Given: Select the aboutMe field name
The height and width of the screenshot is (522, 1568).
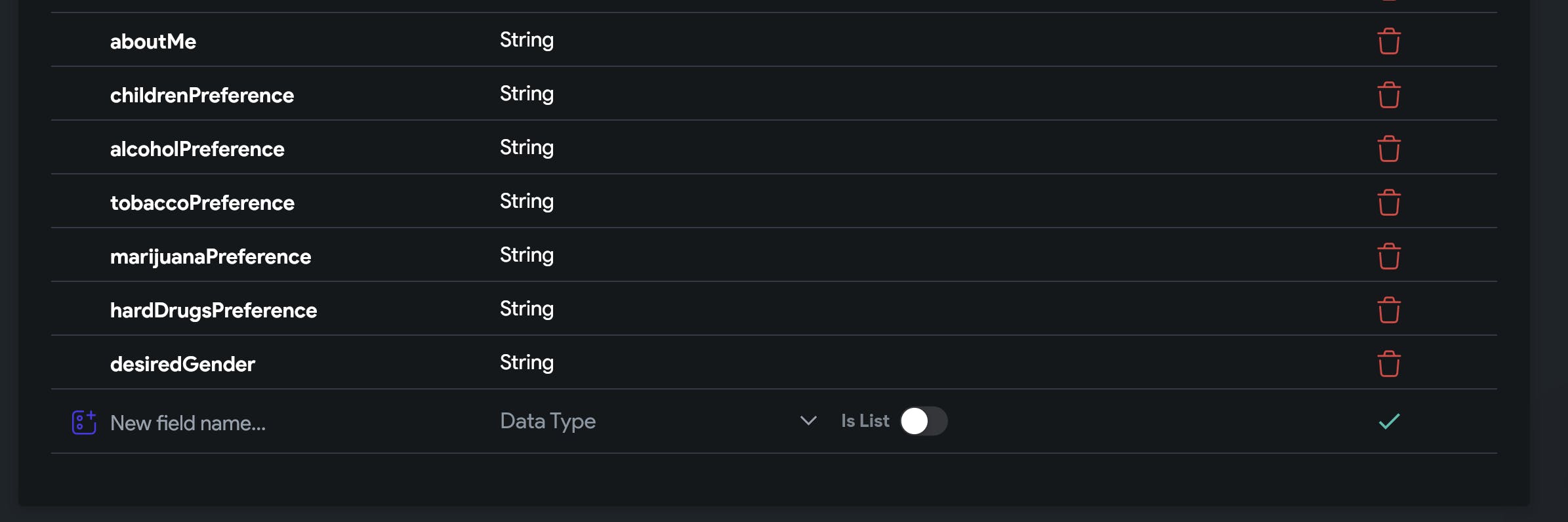Looking at the screenshot, I should pyautogui.click(x=153, y=41).
